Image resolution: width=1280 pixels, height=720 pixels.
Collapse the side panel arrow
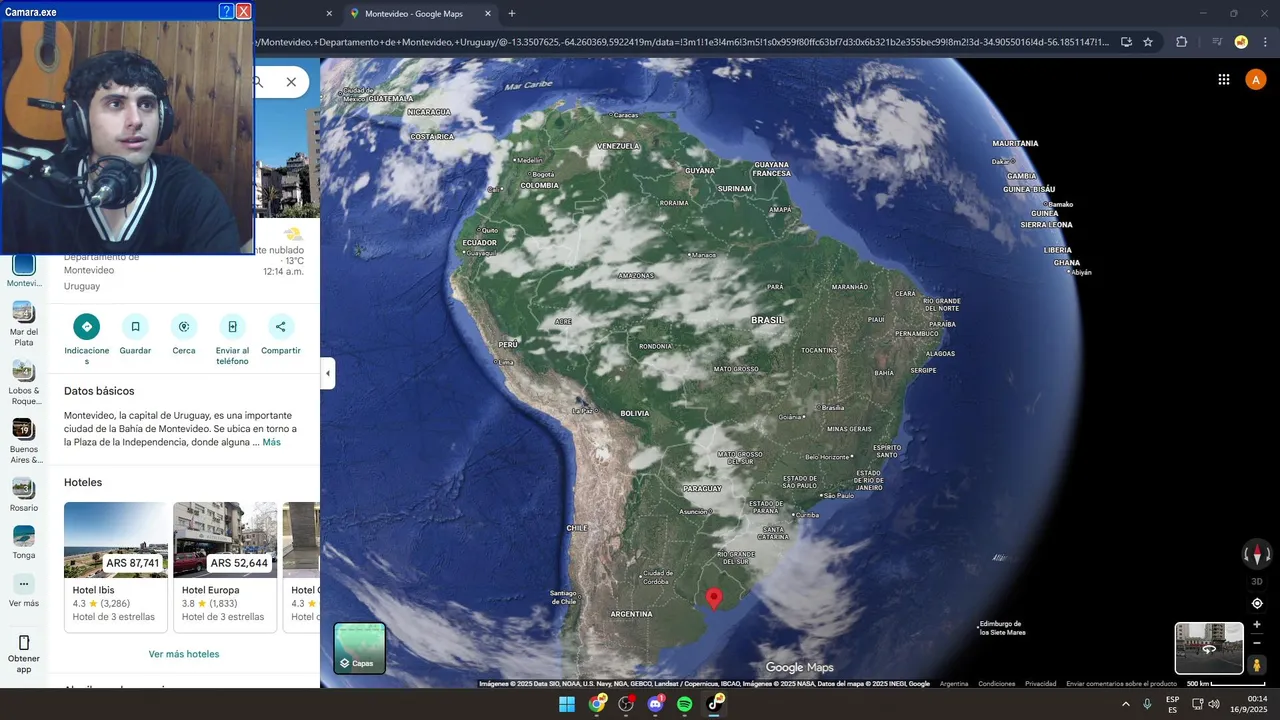(328, 373)
